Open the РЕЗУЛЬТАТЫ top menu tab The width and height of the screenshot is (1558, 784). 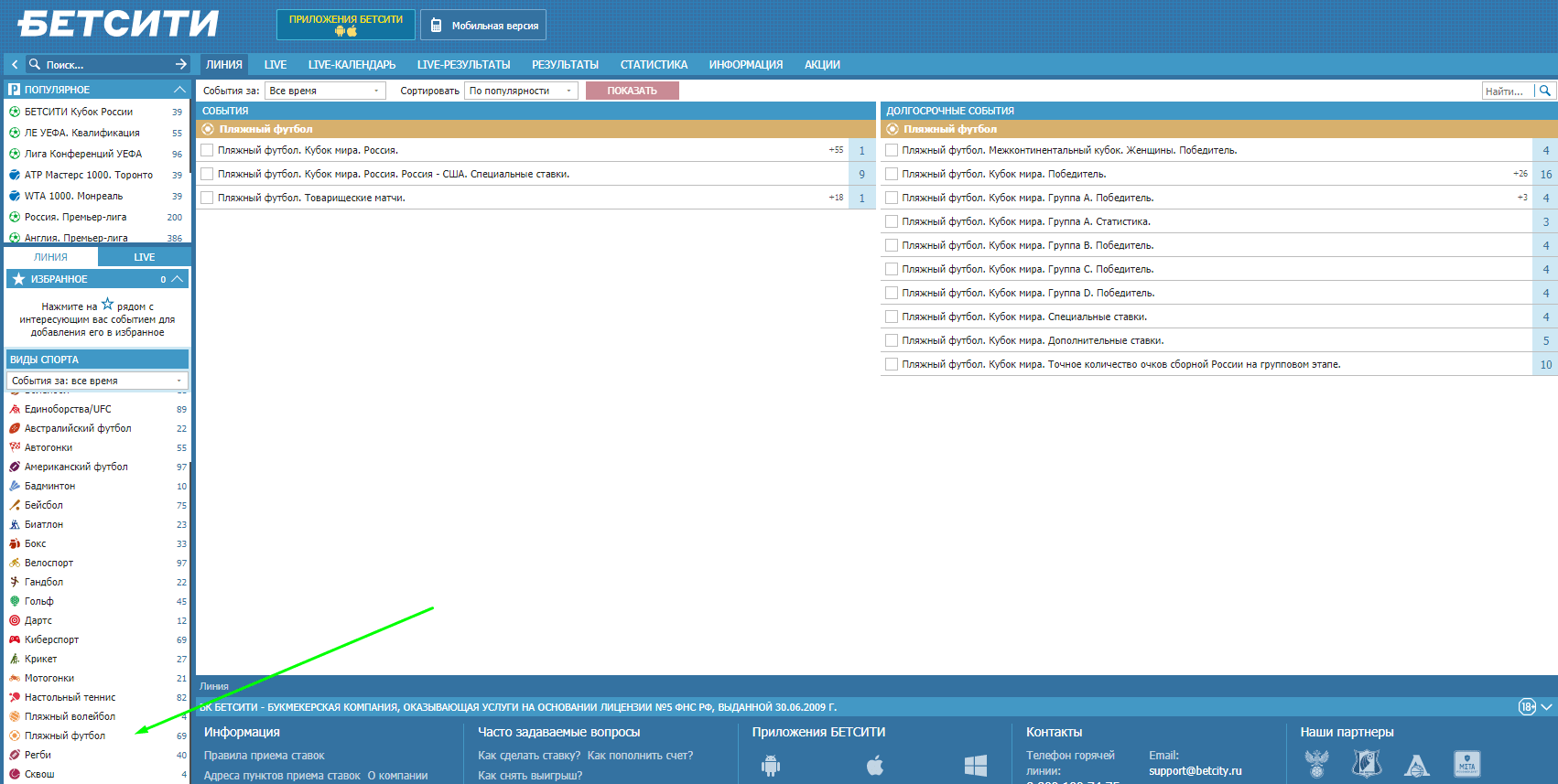[x=565, y=65]
